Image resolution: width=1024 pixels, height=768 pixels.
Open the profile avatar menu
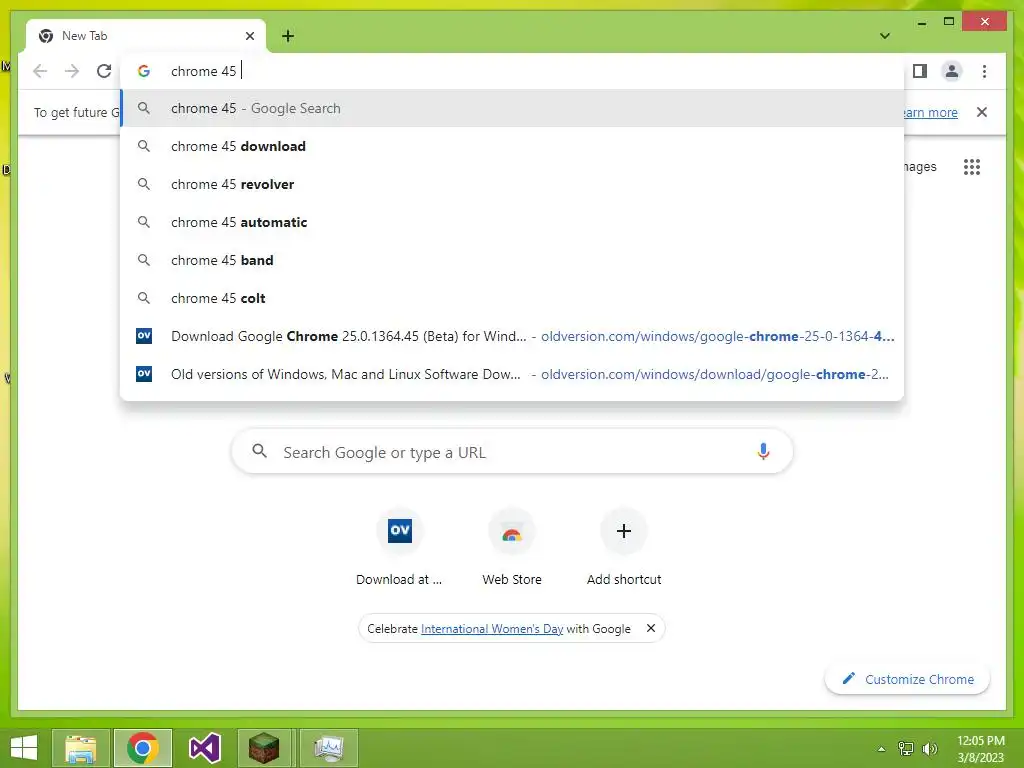(x=952, y=71)
